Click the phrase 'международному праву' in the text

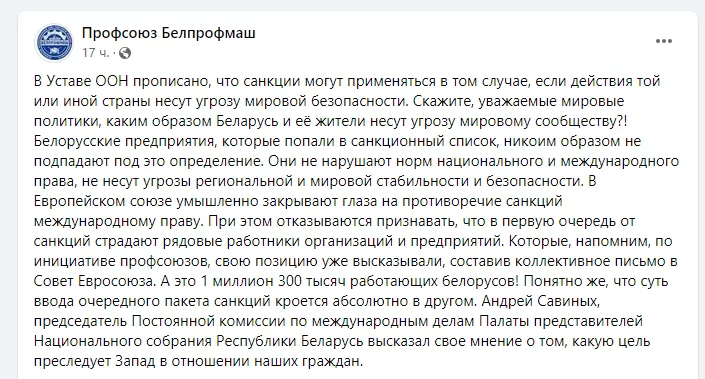click(119, 221)
